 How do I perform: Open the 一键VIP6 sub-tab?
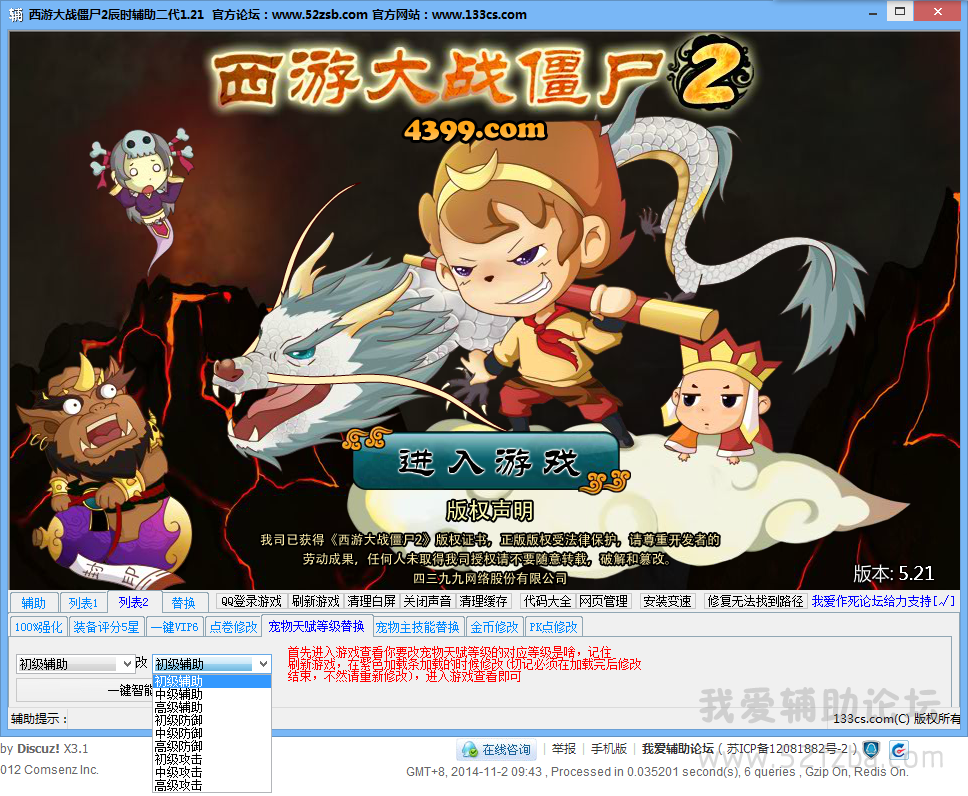(175, 627)
